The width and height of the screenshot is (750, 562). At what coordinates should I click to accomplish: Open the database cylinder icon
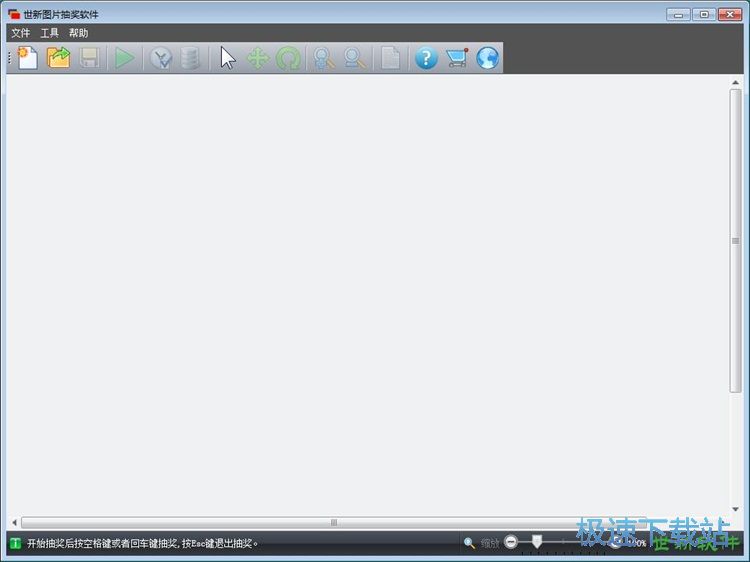(x=190, y=58)
